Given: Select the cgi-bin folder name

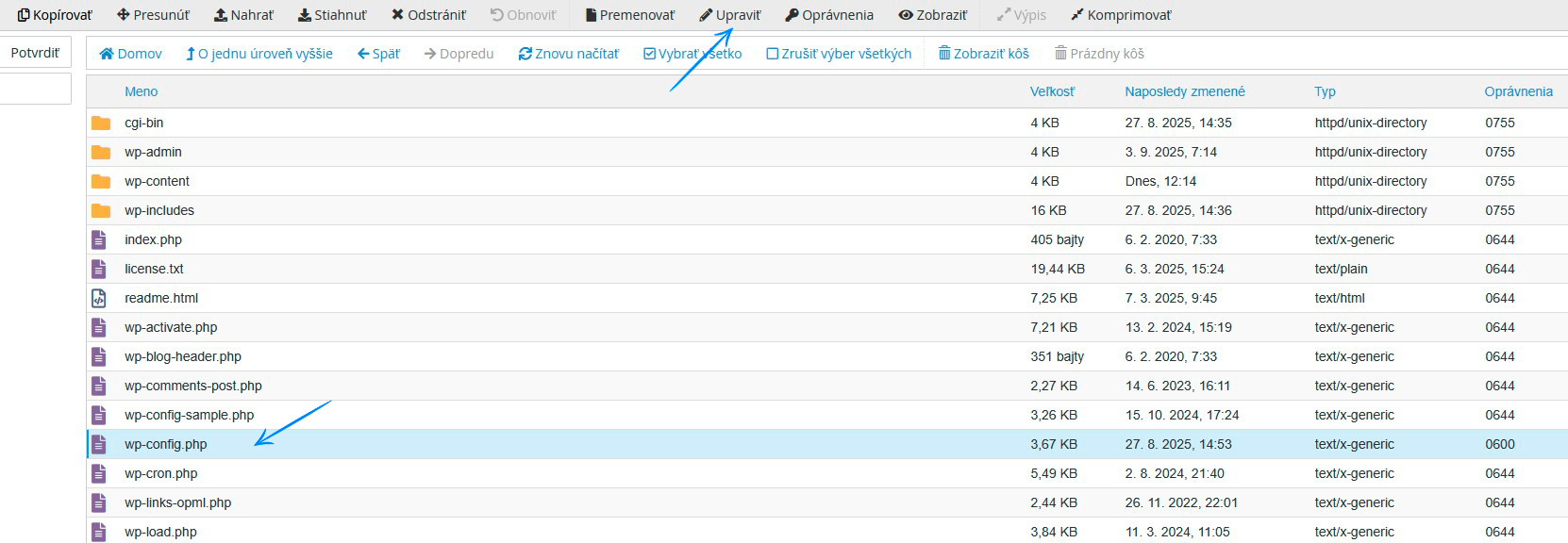Looking at the screenshot, I should point(144,123).
